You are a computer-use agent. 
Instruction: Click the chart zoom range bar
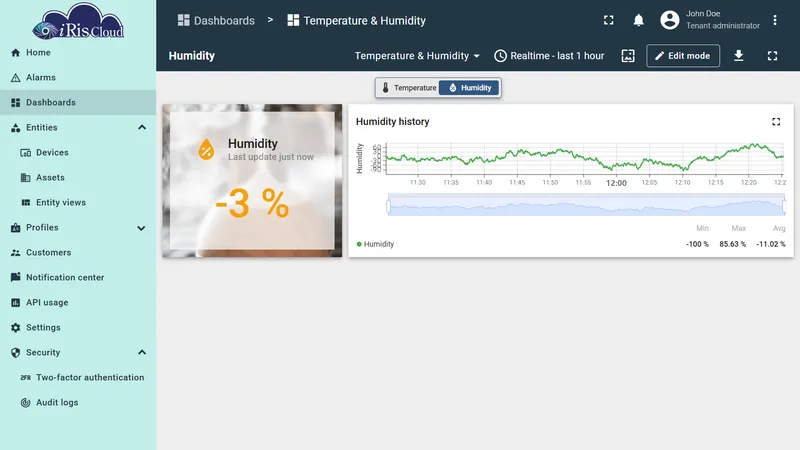coord(586,205)
